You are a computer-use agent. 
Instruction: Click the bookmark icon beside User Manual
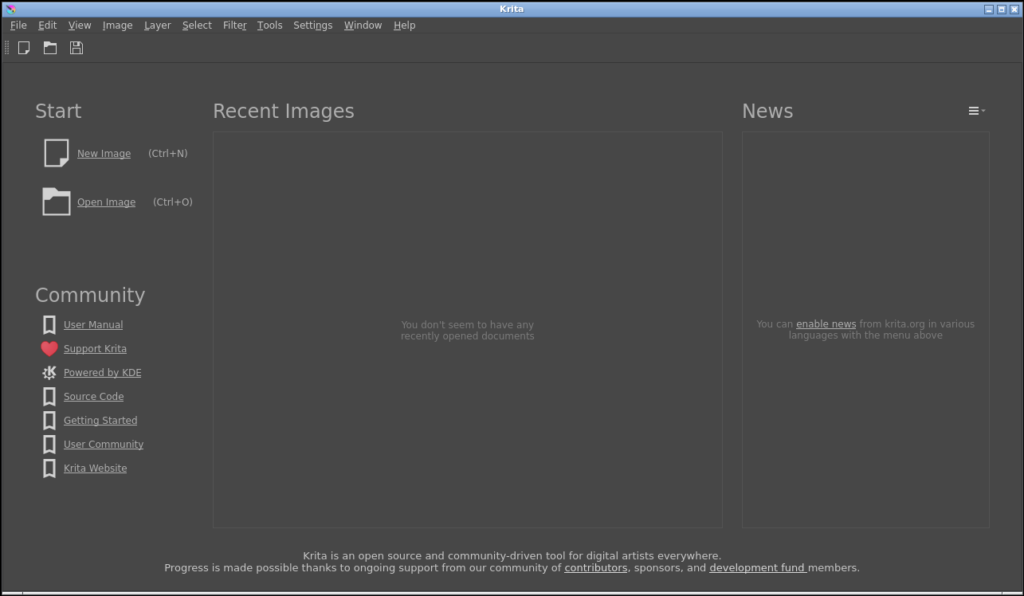click(50, 324)
